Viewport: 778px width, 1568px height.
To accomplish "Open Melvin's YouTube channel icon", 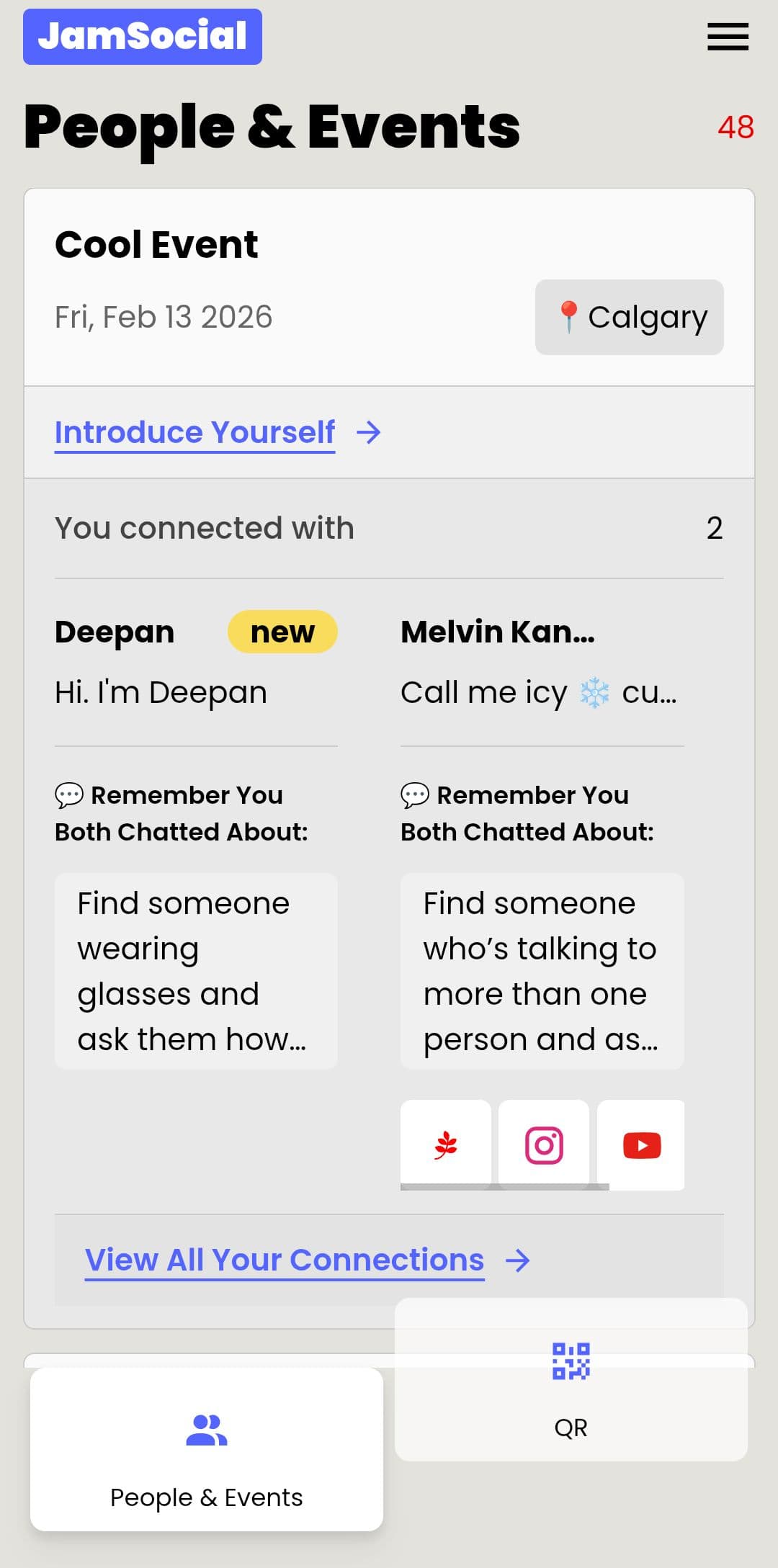I will [x=641, y=1144].
